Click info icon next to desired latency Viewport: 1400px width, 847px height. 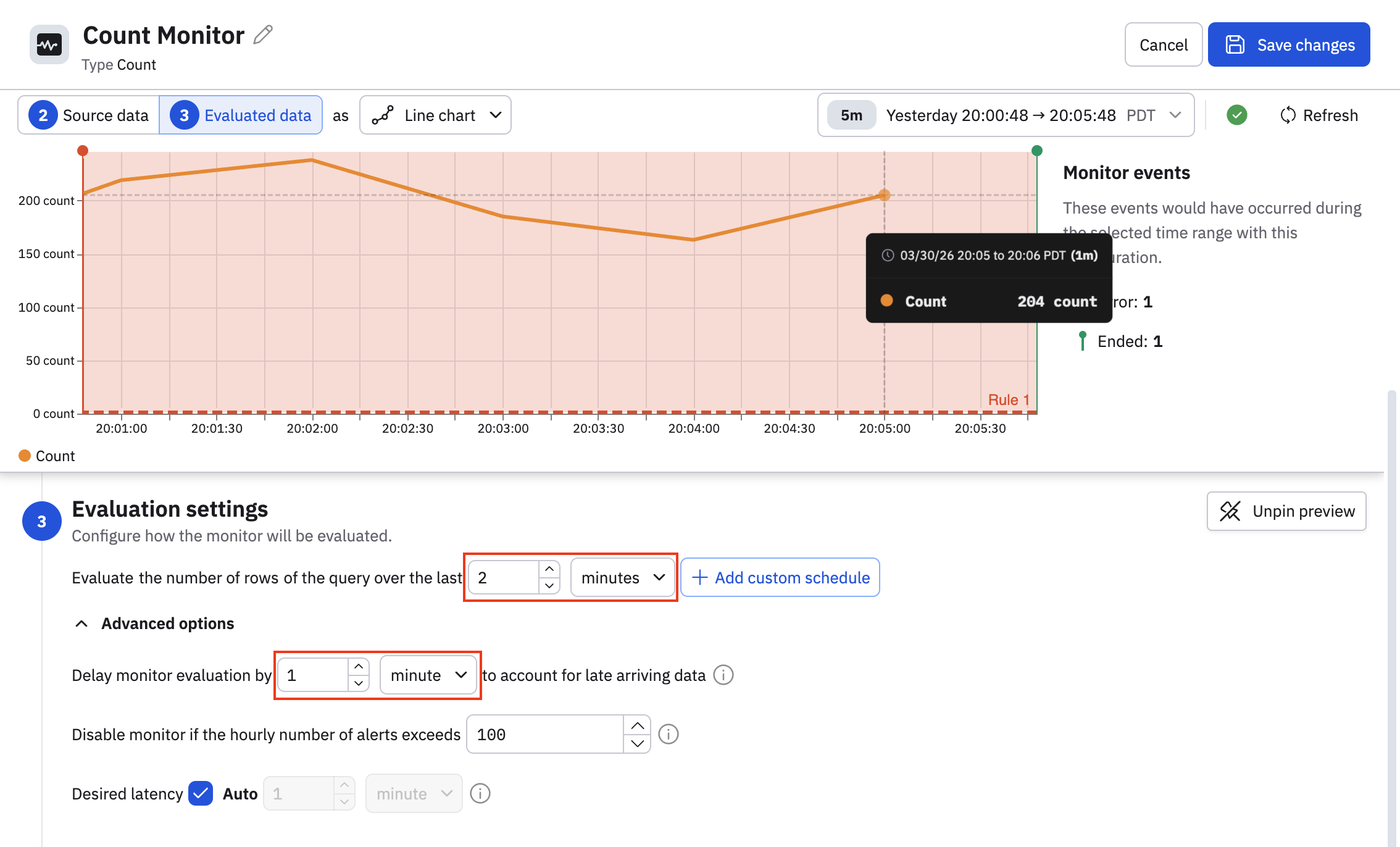pyautogui.click(x=480, y=793)
